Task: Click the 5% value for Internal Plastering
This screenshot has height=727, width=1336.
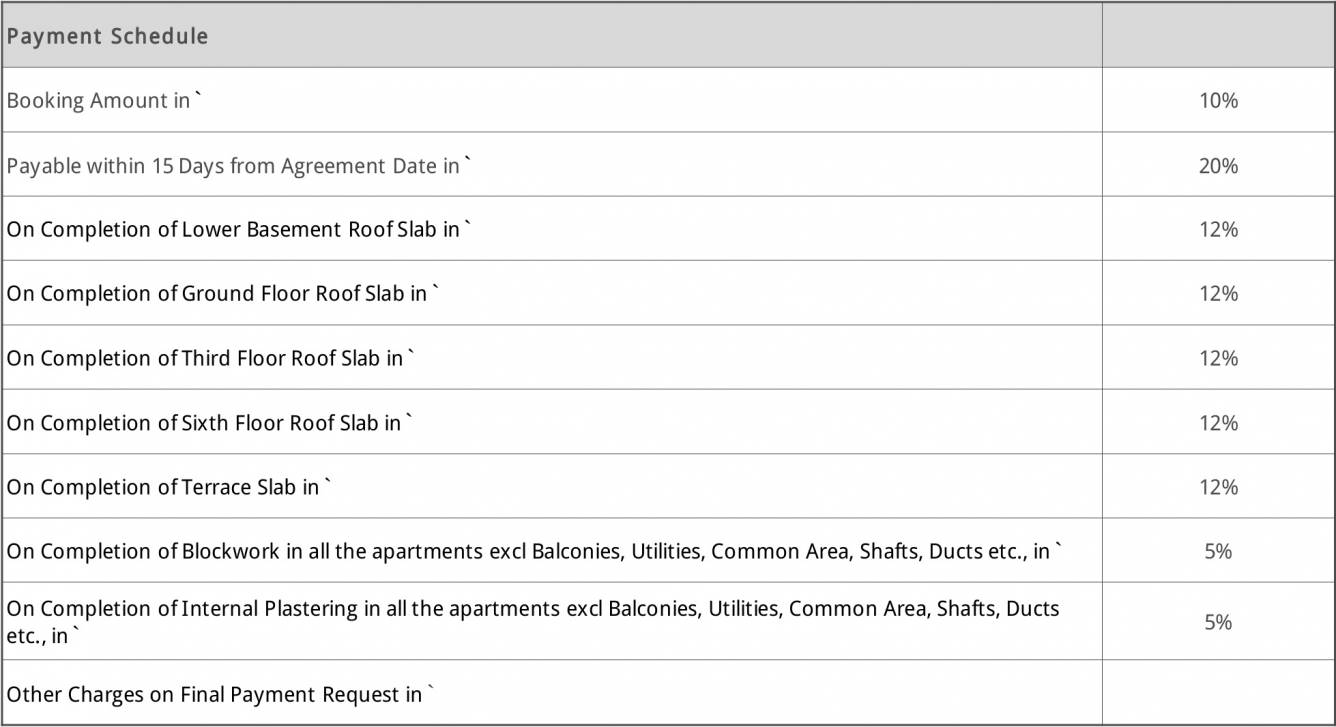Action: [x=1218, y=621]
